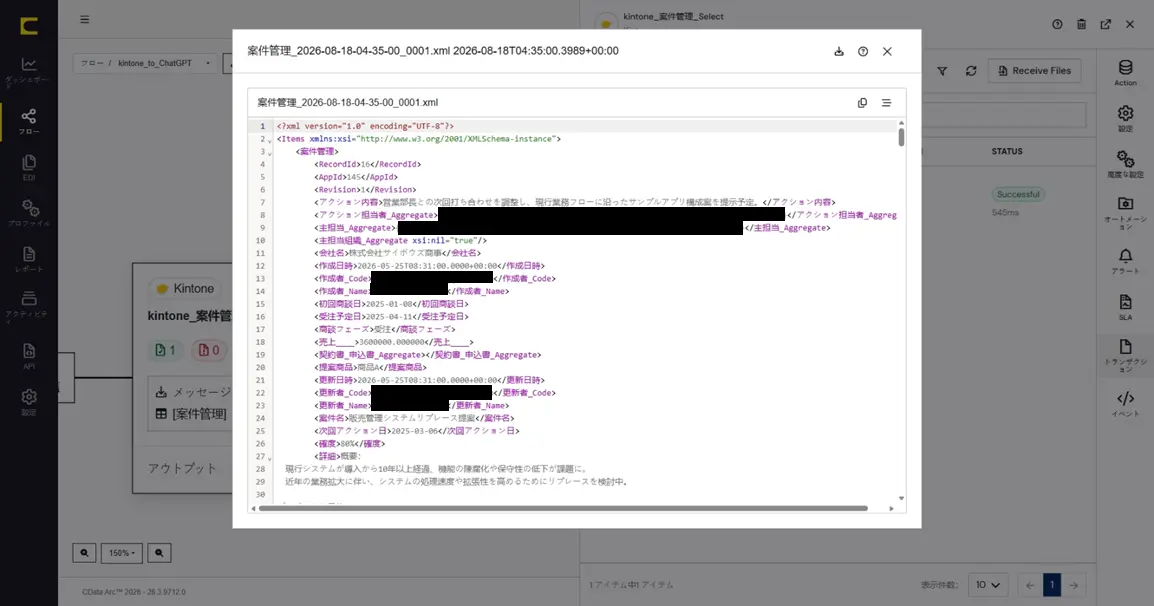1154x606 pixels.
Task: Click the filter icon beside Receive Files
Action: point(942,71)
